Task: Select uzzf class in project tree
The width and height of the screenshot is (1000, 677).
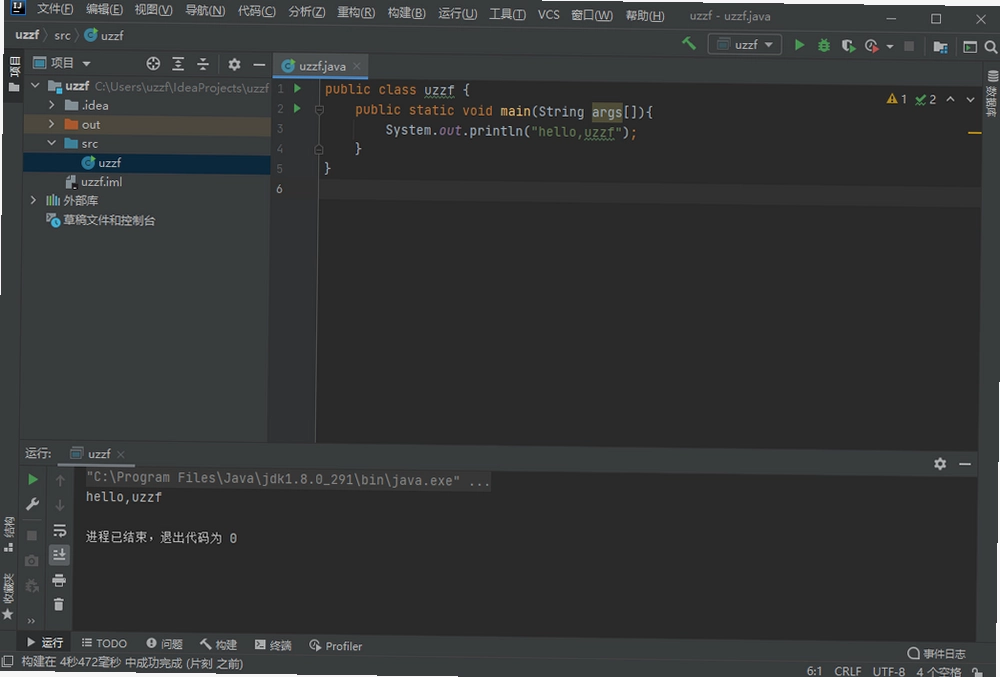Action: point(147,163)
